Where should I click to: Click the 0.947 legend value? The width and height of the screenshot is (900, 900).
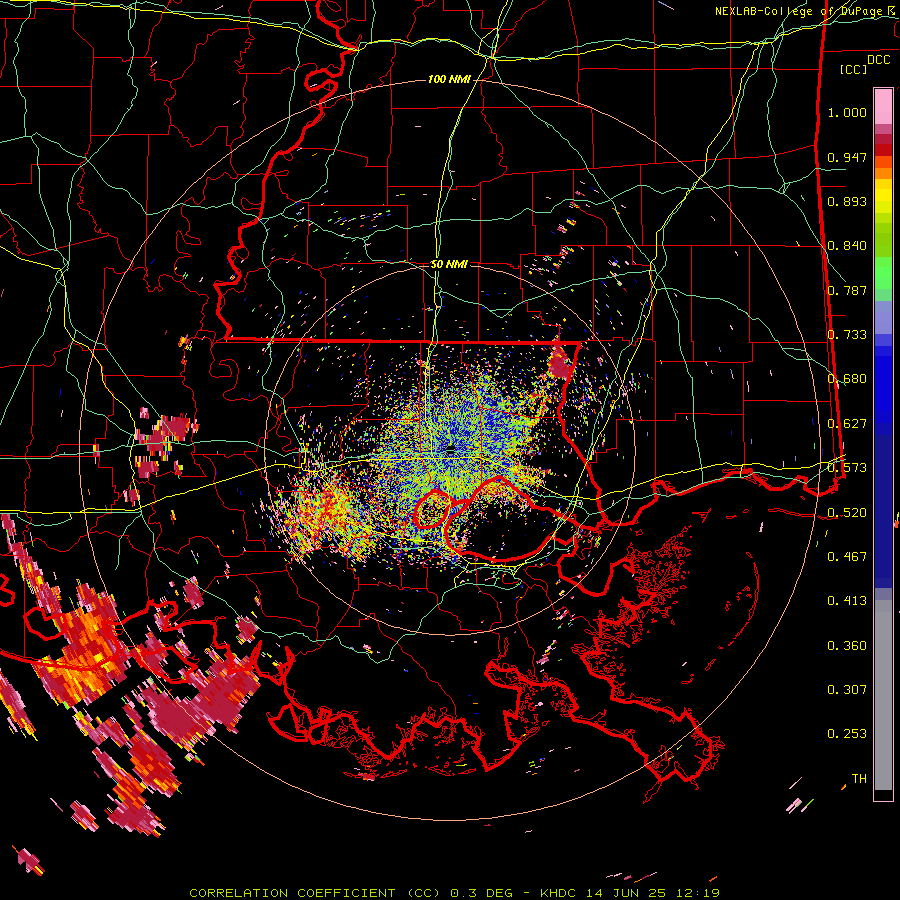pos(847,157)
